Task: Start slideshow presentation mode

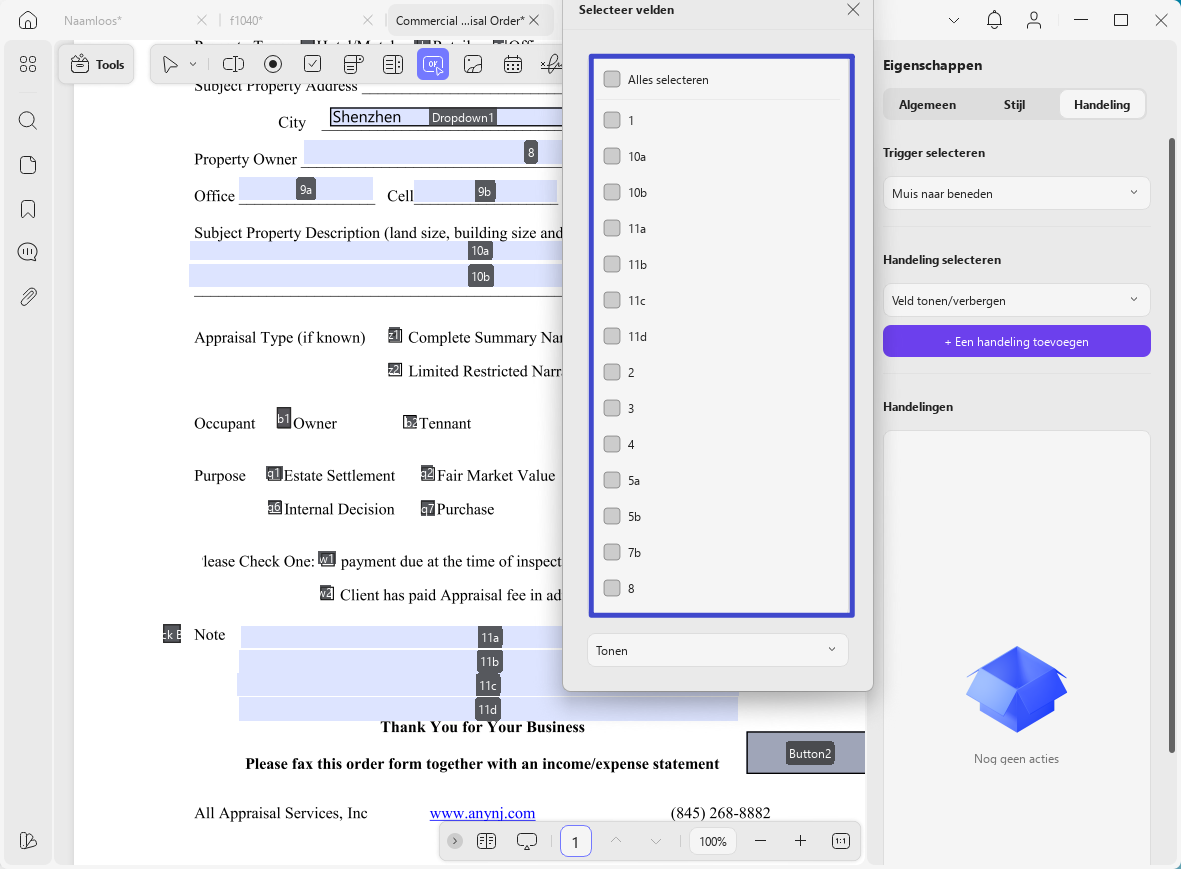Action: tap(526, 841)
